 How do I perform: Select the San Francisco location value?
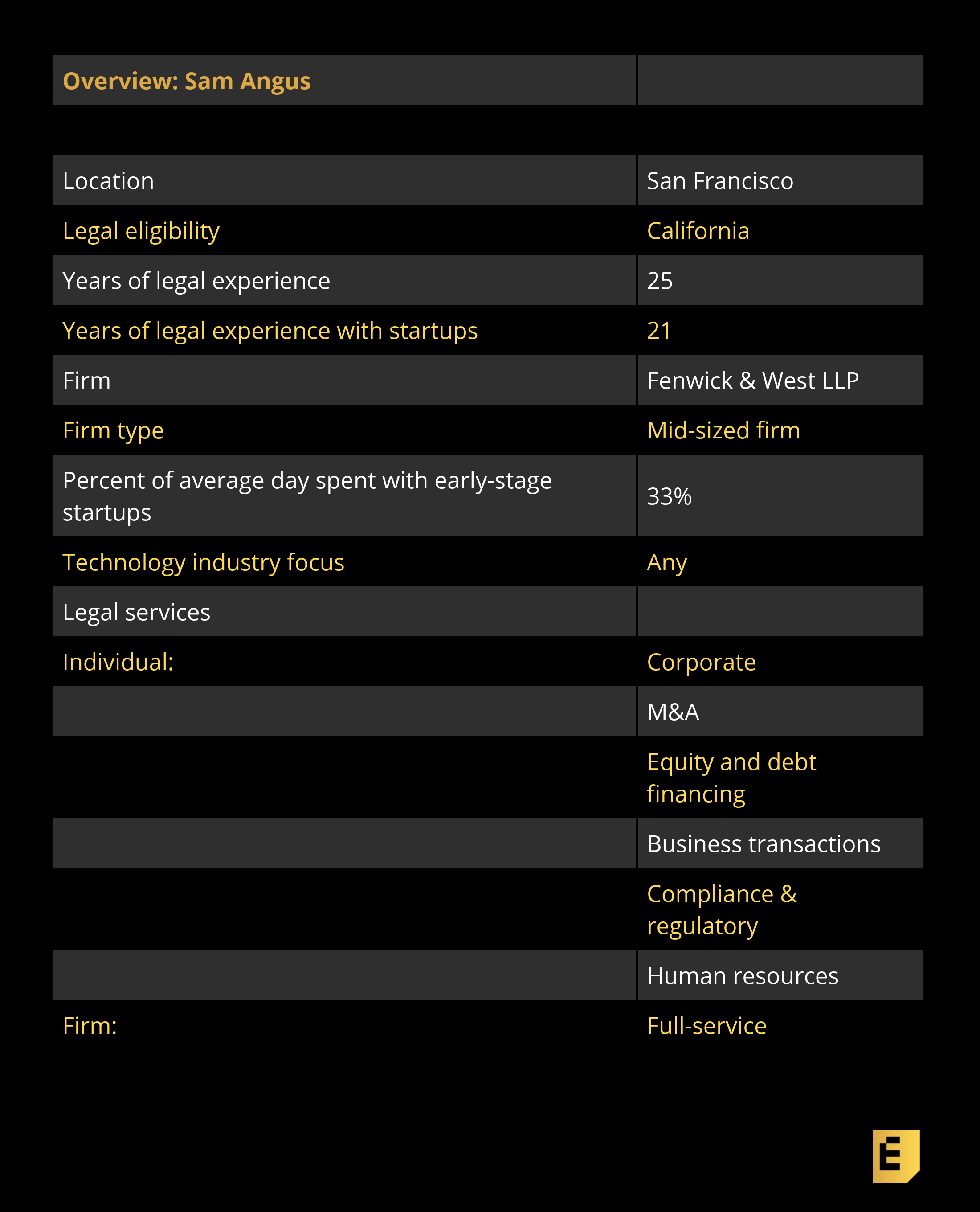click(x=720, y=181)
